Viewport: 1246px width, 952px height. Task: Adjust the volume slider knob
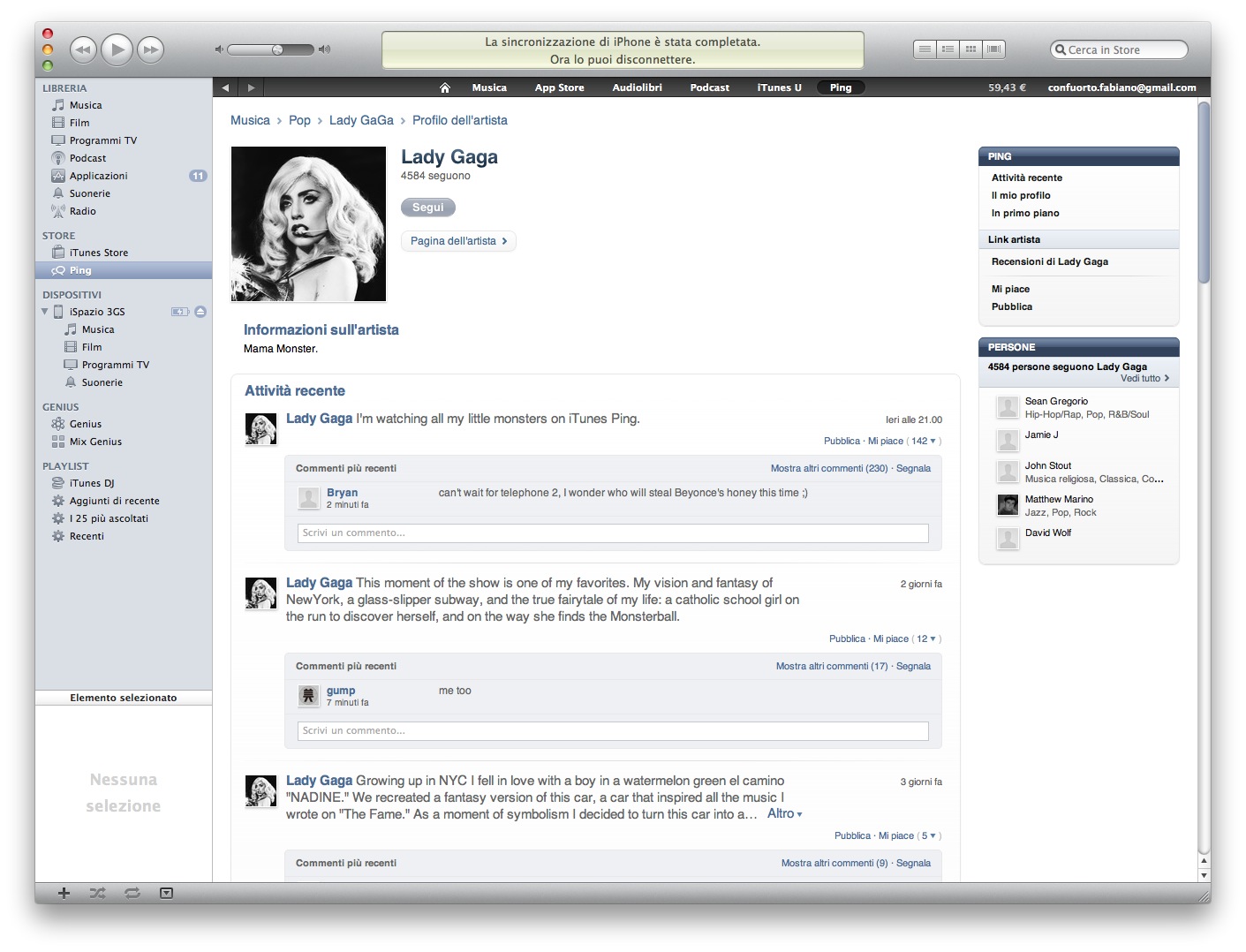[277, 49]
